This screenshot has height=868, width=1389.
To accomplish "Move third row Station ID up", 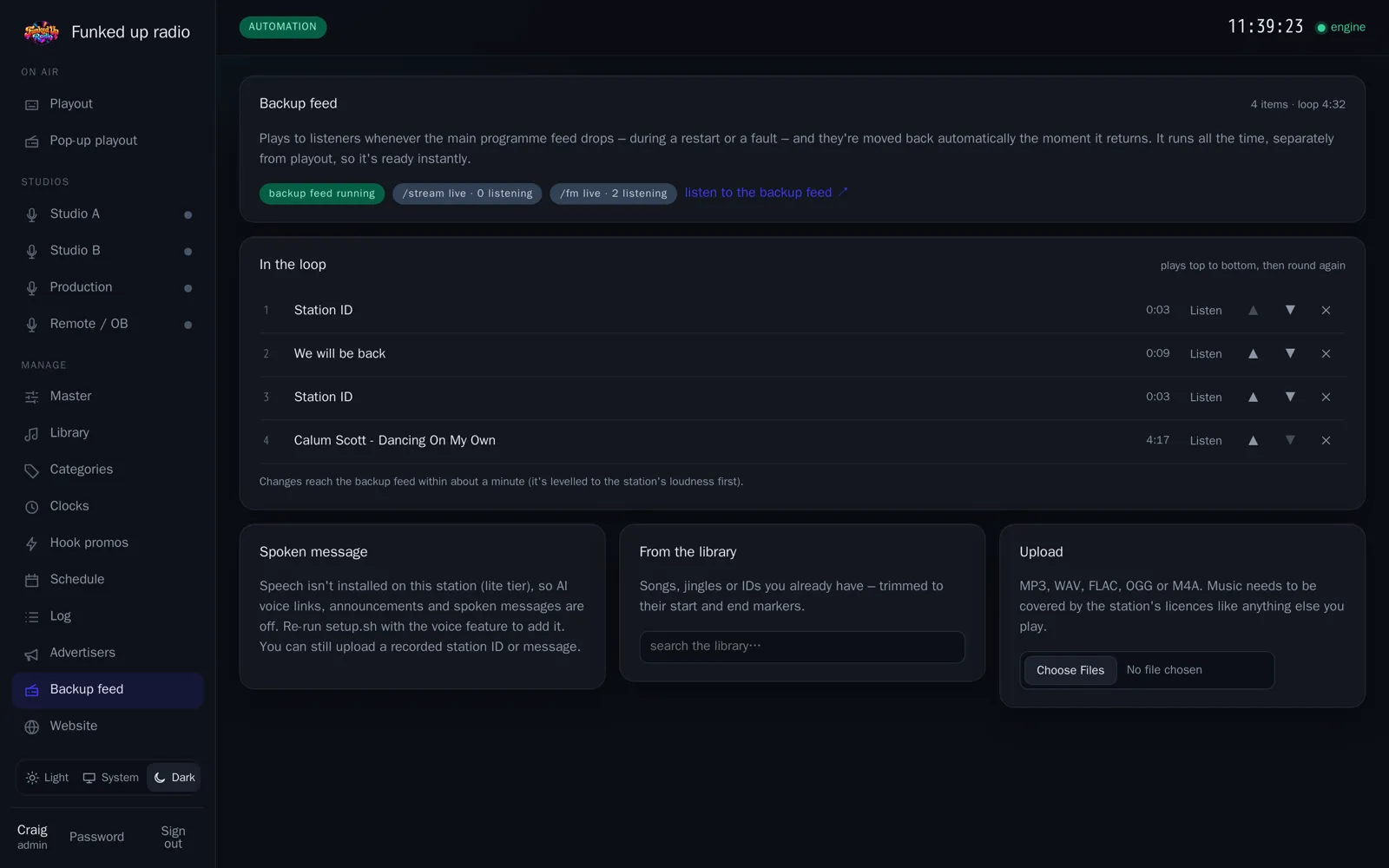I will (x=1253, y=398).
